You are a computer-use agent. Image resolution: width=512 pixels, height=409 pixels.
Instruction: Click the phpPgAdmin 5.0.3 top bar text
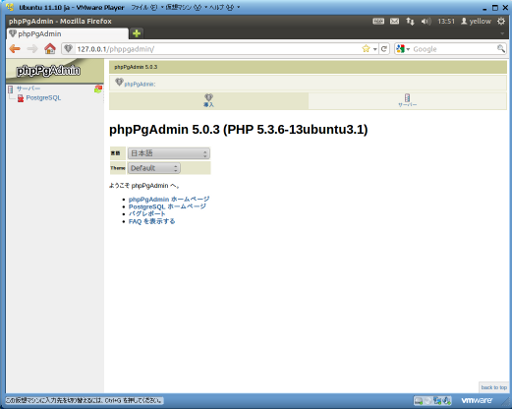point(136,67)
